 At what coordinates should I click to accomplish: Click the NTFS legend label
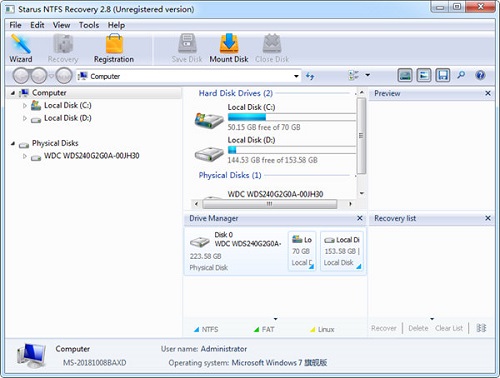click(210, 329)
